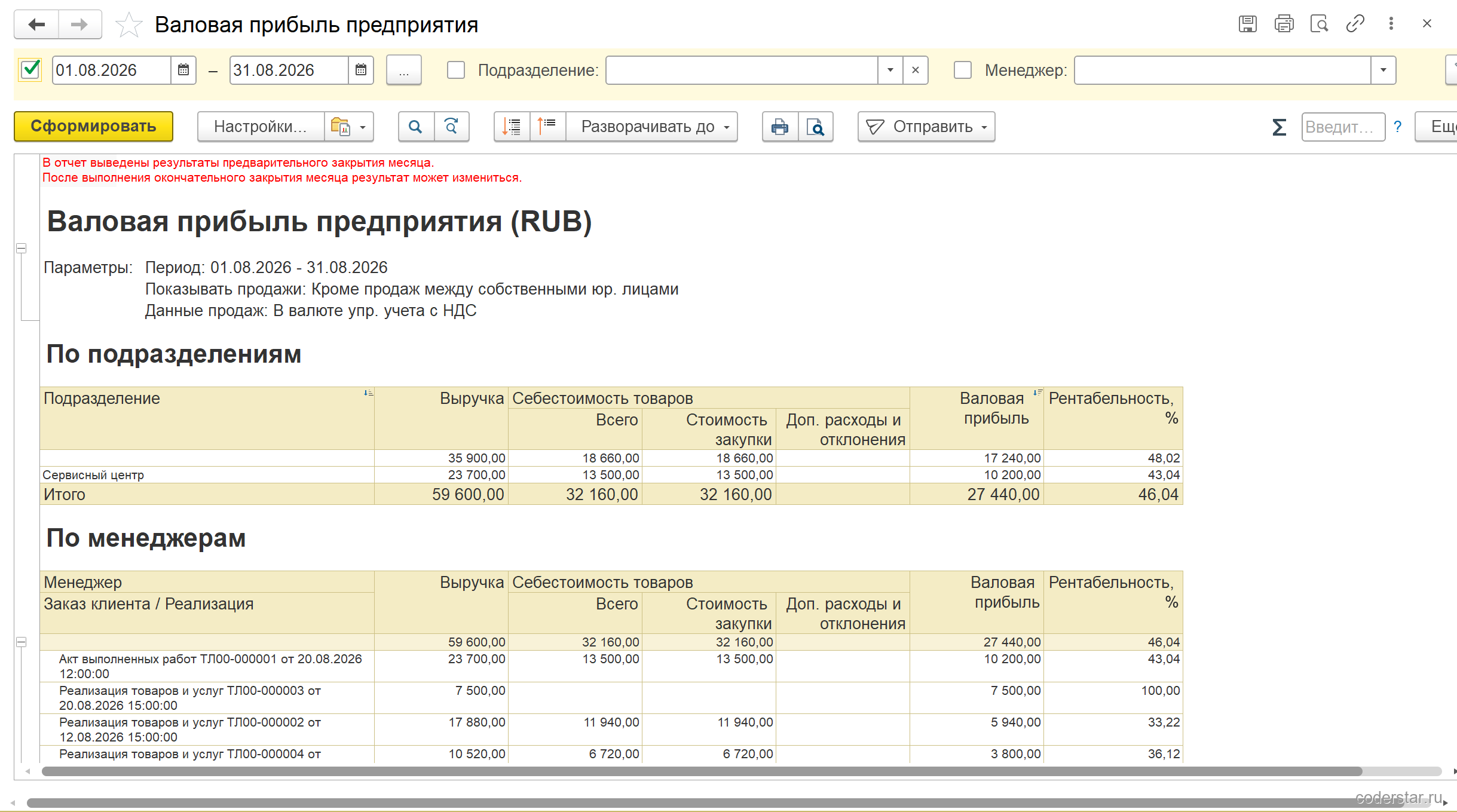This screenshot has height=812, width=1457.
Task: Click the Менеджер input field
Action: 1222,71
